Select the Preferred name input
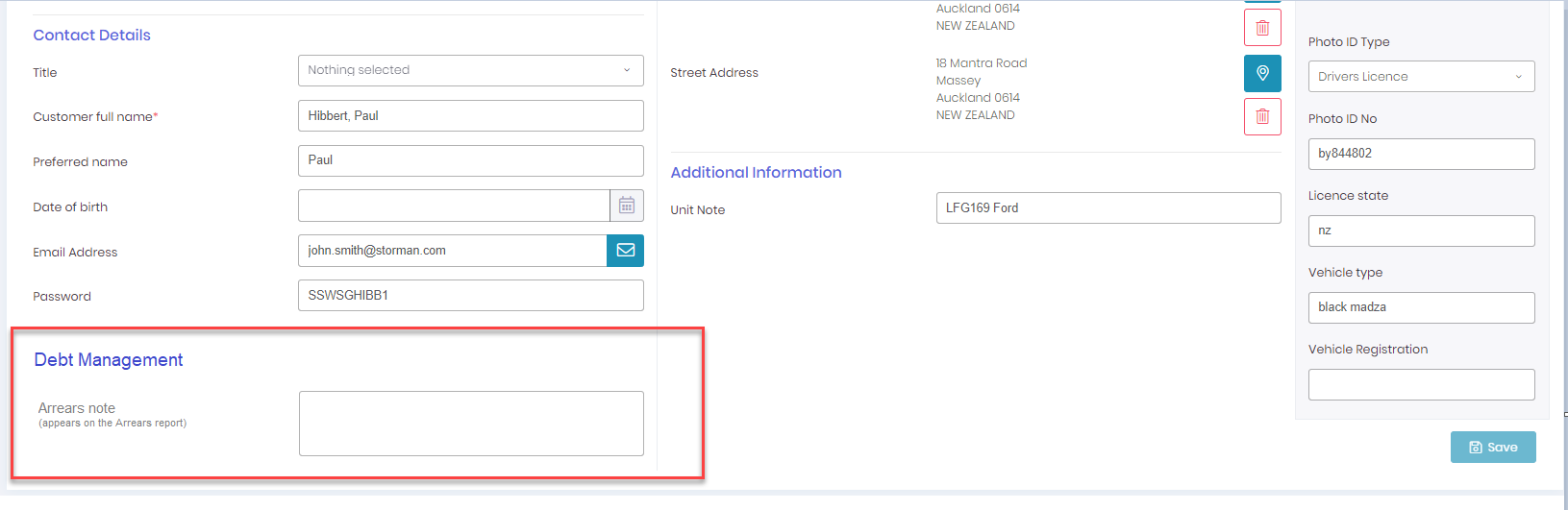The height and width of the screenshot is (510, 1568). pos(470,160)
